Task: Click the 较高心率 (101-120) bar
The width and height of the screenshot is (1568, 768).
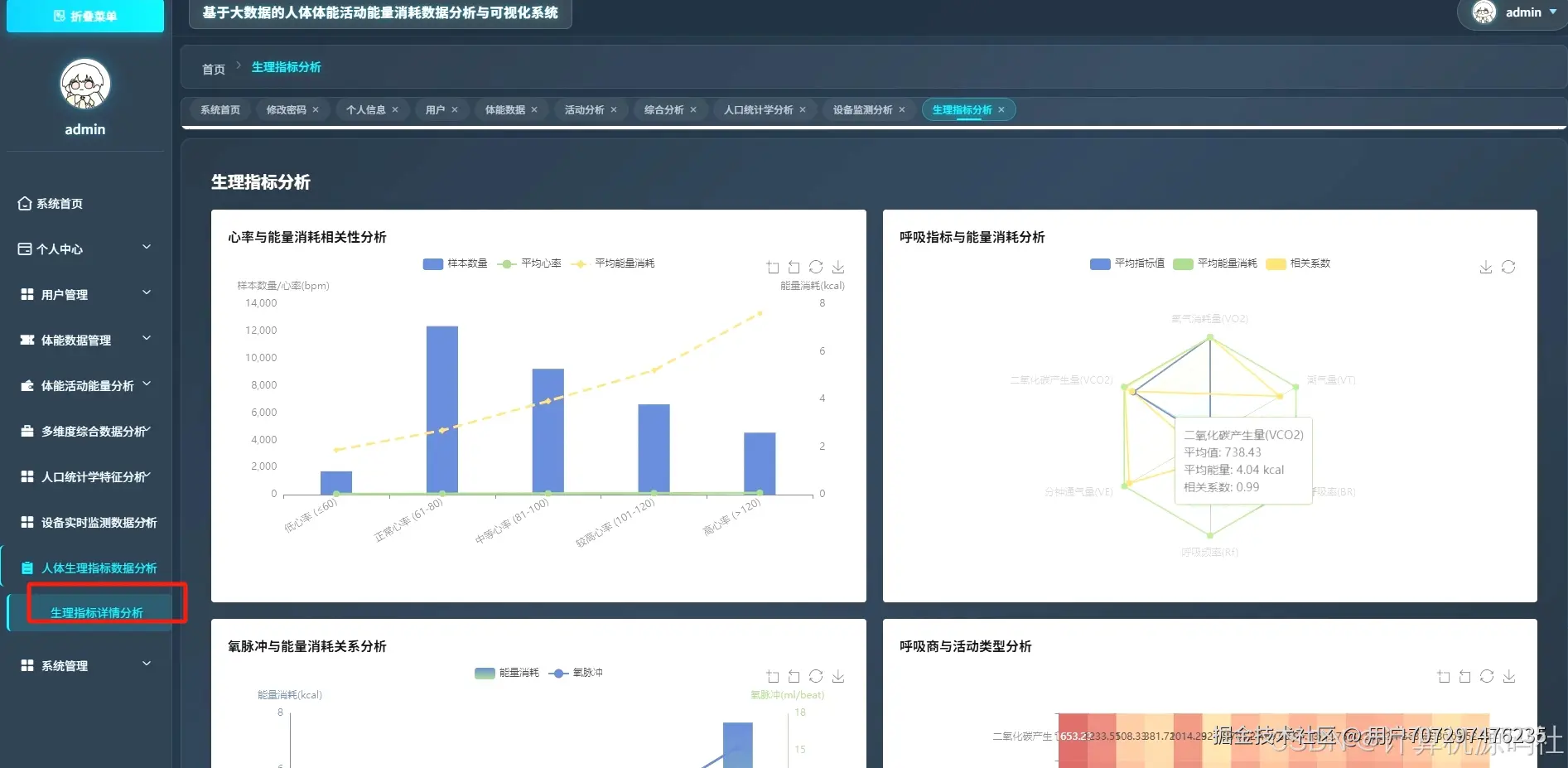Action: click(654, 449)
